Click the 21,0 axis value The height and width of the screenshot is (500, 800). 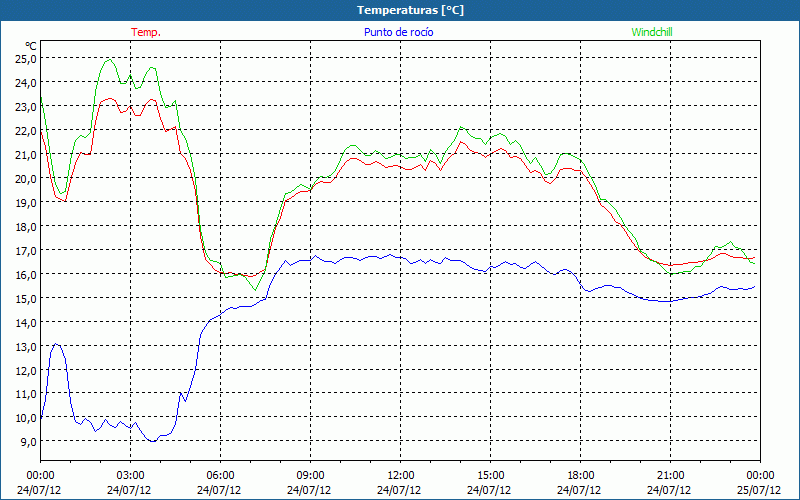point(26,155)
